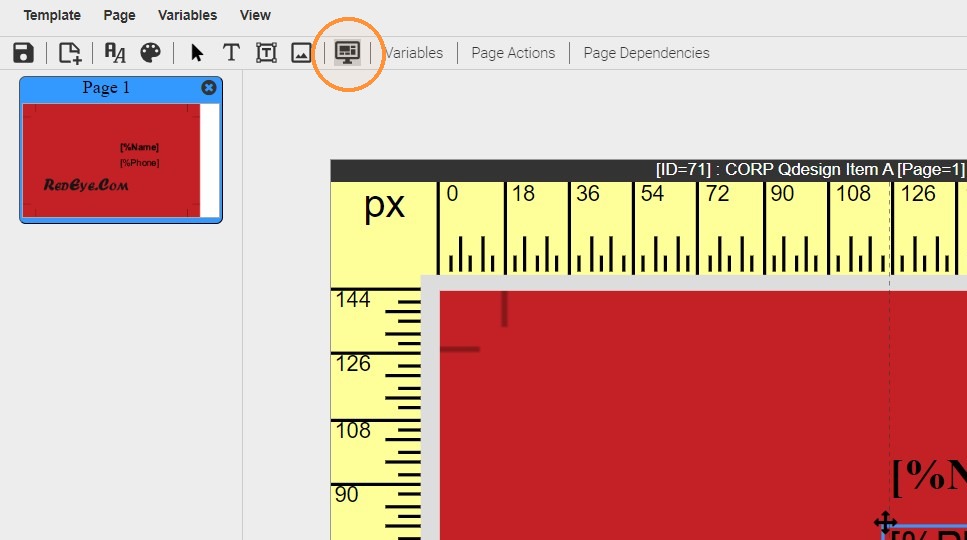
Task: Click the 72 mark on horizontal ruler
Action: click(717, 194)
